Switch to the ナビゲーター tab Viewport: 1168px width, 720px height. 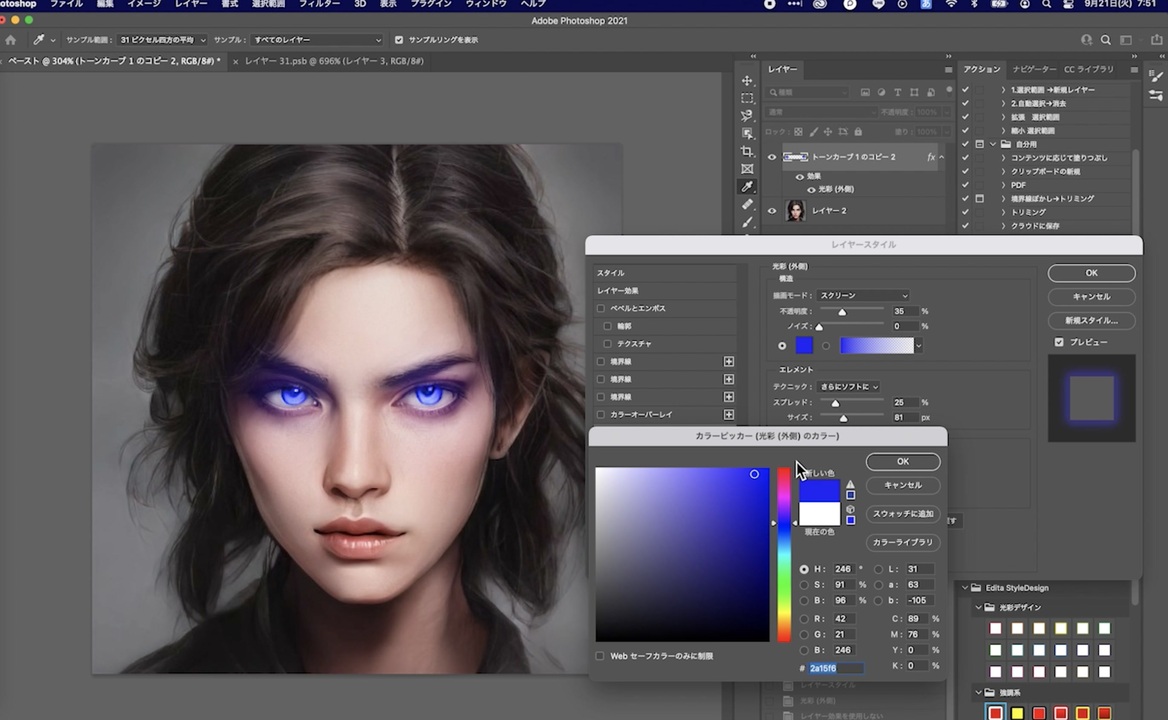1033,69
